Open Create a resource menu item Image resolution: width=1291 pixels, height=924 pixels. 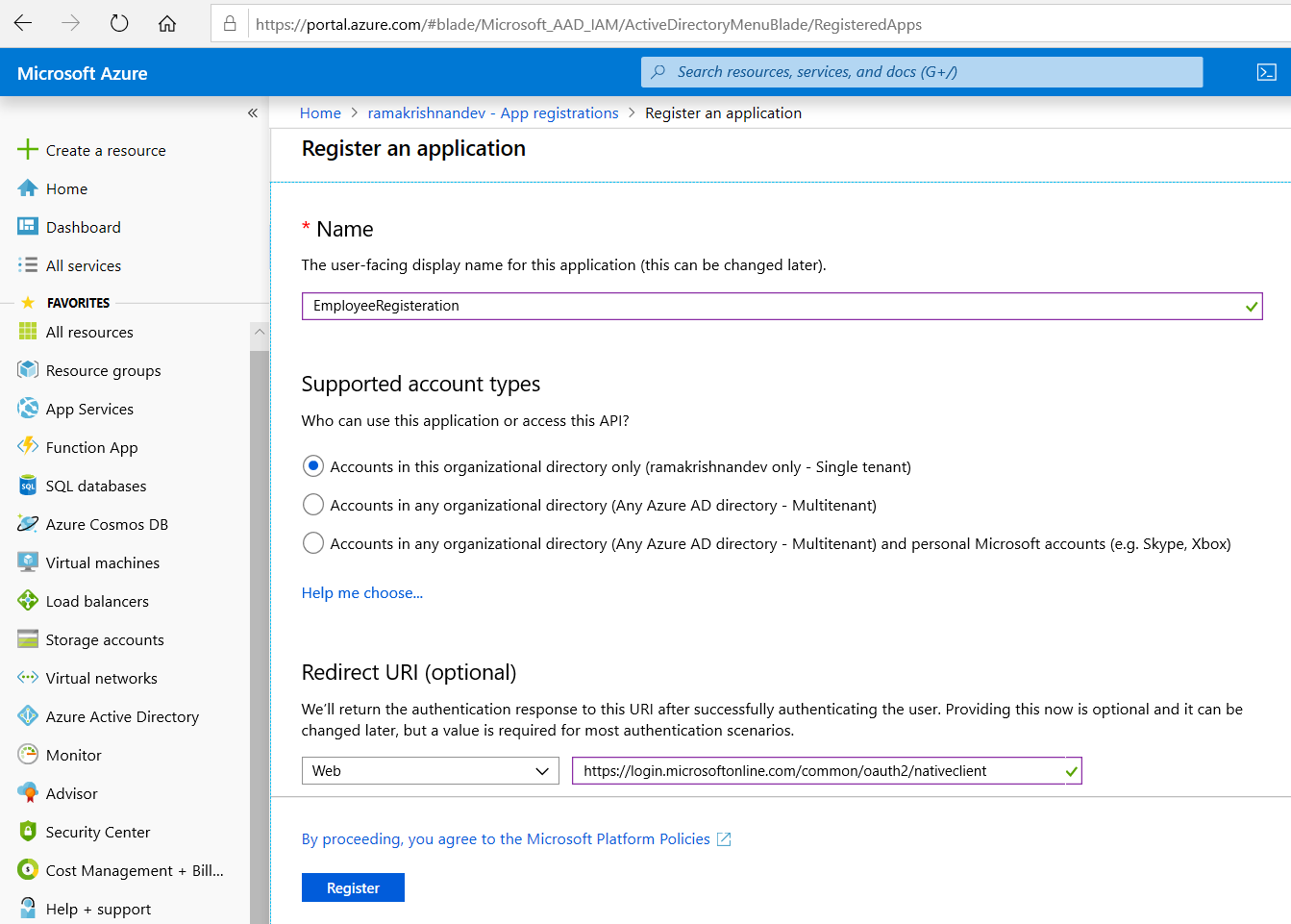click(x=106, y=150)
